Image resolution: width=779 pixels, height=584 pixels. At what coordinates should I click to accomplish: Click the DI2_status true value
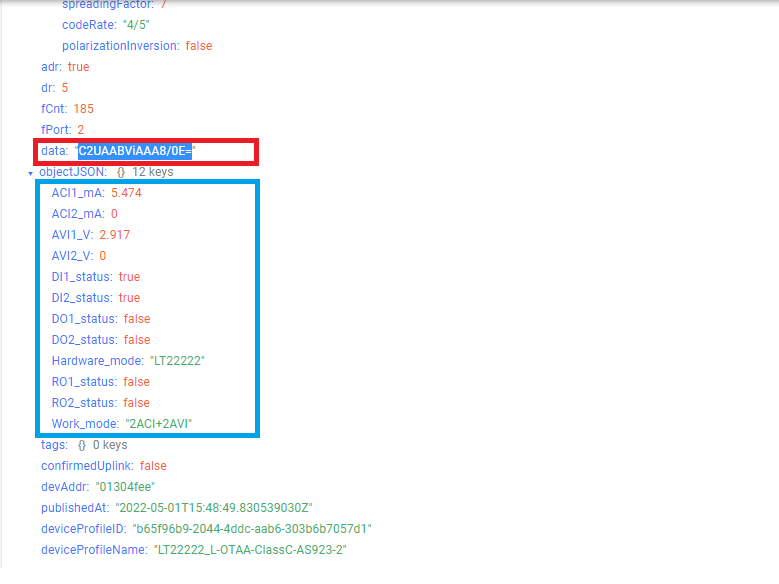[x=129, y=298]
